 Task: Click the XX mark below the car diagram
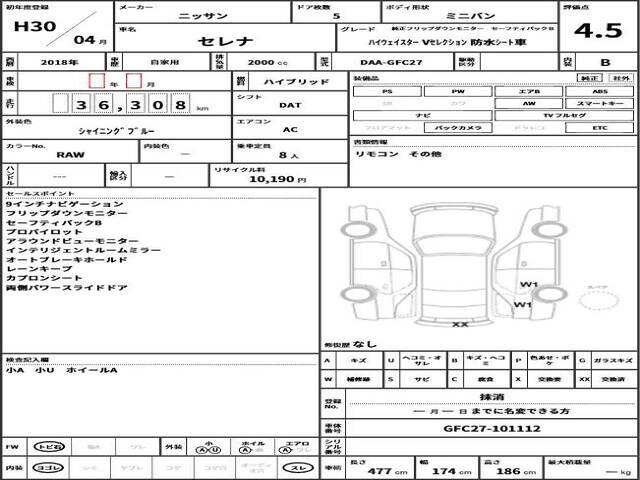(x=460, y=324)
